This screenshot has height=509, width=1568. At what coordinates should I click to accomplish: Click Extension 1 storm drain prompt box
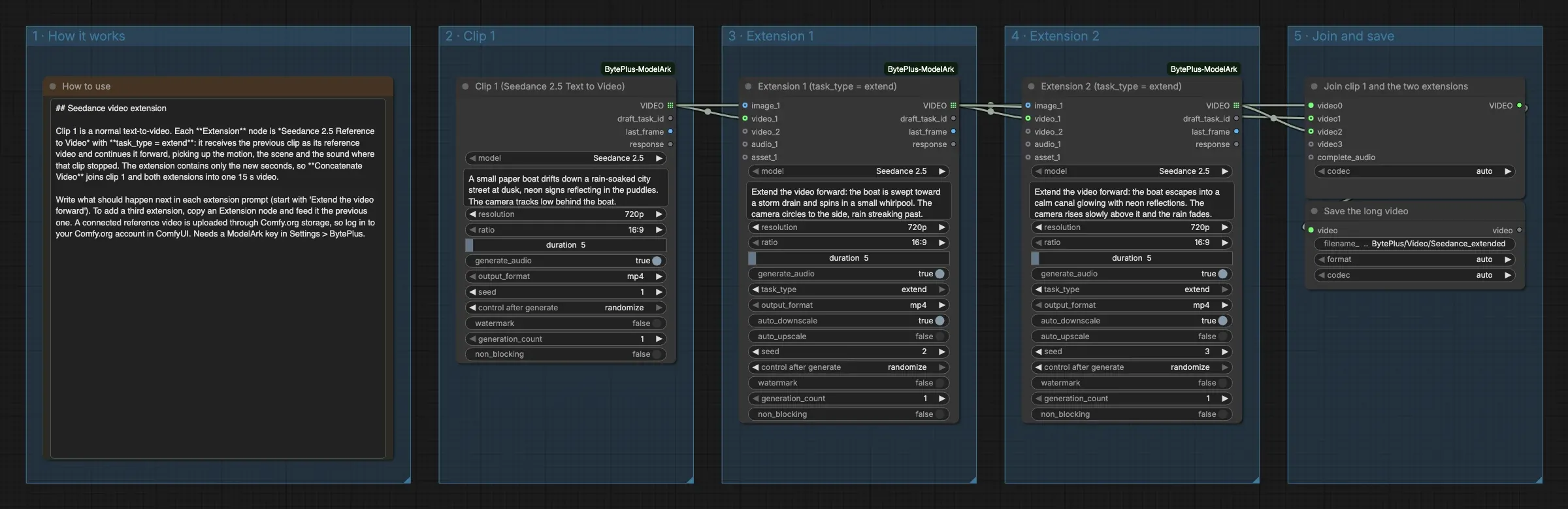(x=849, y=202)
